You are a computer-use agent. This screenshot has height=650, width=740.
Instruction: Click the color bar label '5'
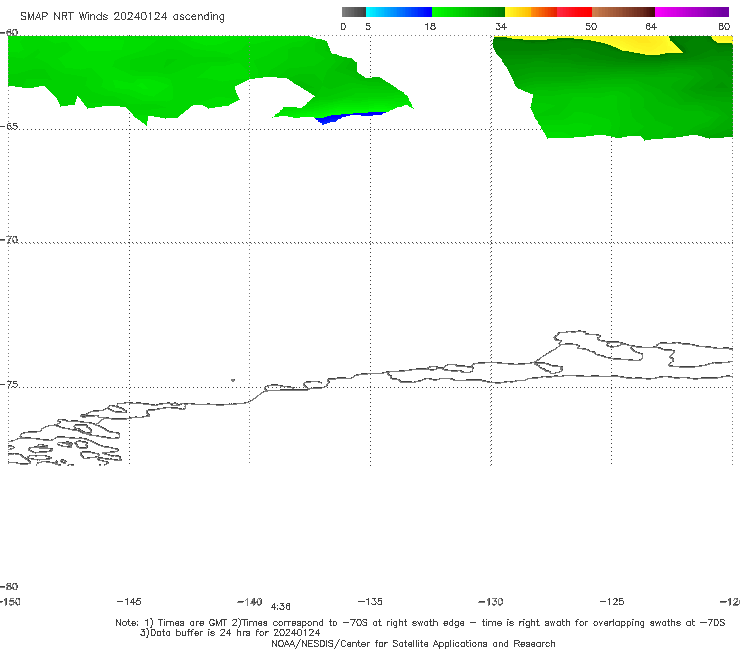click(368, 26)
